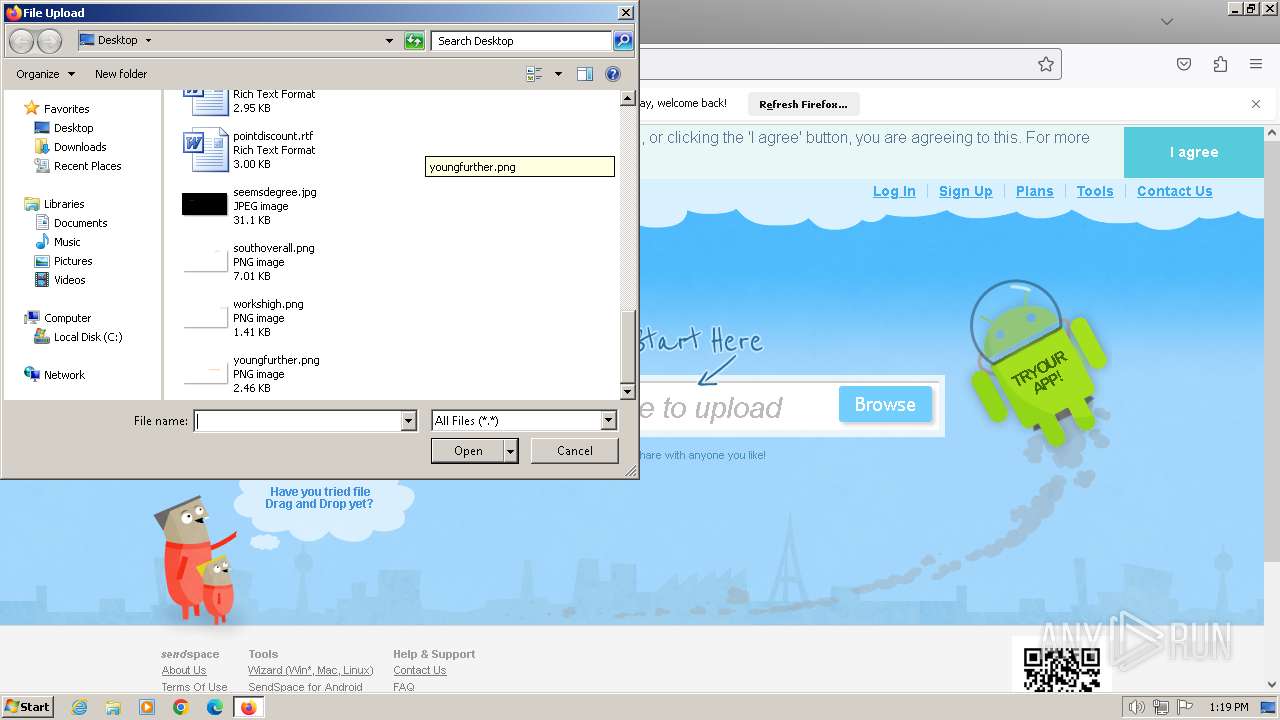Open Libraries in navigation pane
Viewport: 1280px width, 720px height.
[64, 204]
